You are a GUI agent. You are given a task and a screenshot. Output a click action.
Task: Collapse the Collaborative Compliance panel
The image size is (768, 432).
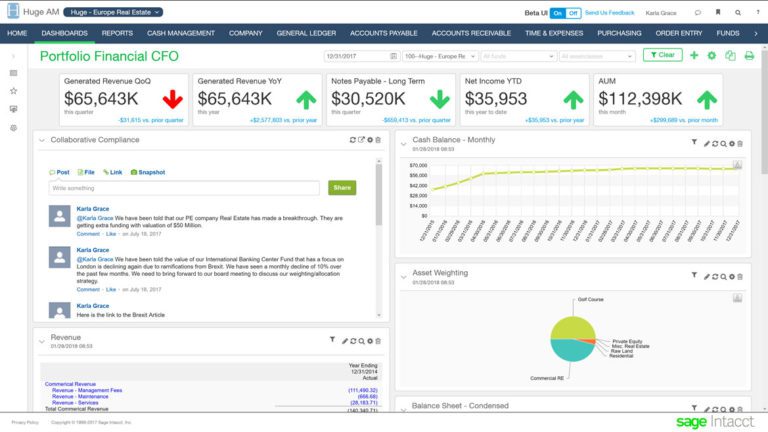pyautogui.click(x=42, y=140)
